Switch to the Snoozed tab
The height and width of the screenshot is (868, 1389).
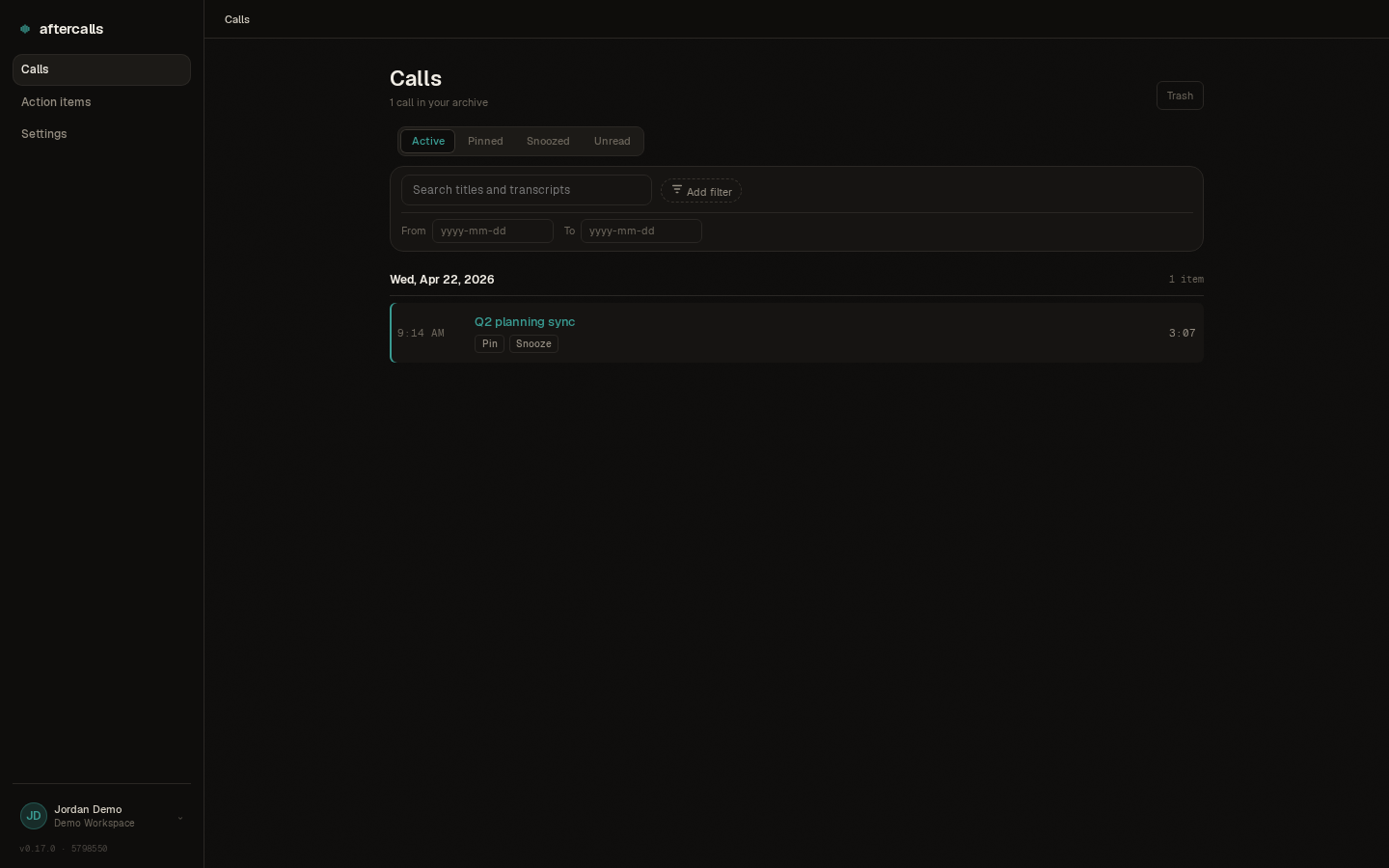(x=548, y=141)
